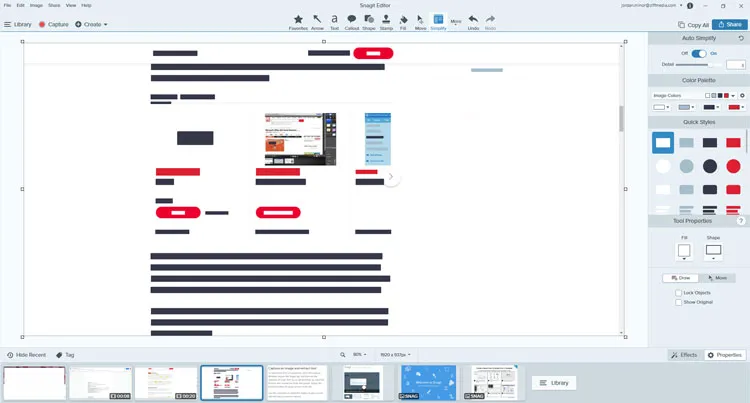Open the Favorites tool
Screen dimensions: 750x403
tap(298, 22)
